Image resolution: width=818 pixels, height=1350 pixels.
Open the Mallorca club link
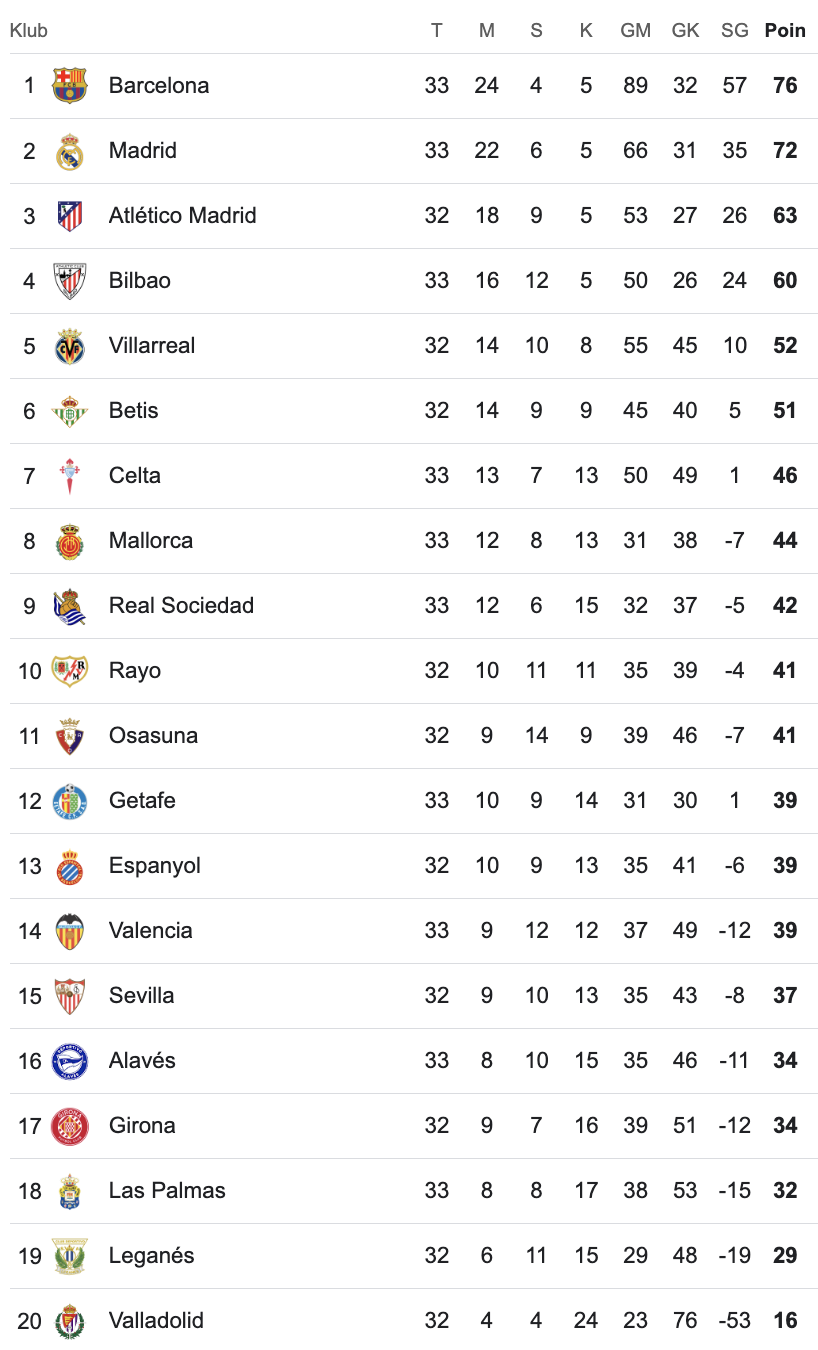(x=150, y=541)
